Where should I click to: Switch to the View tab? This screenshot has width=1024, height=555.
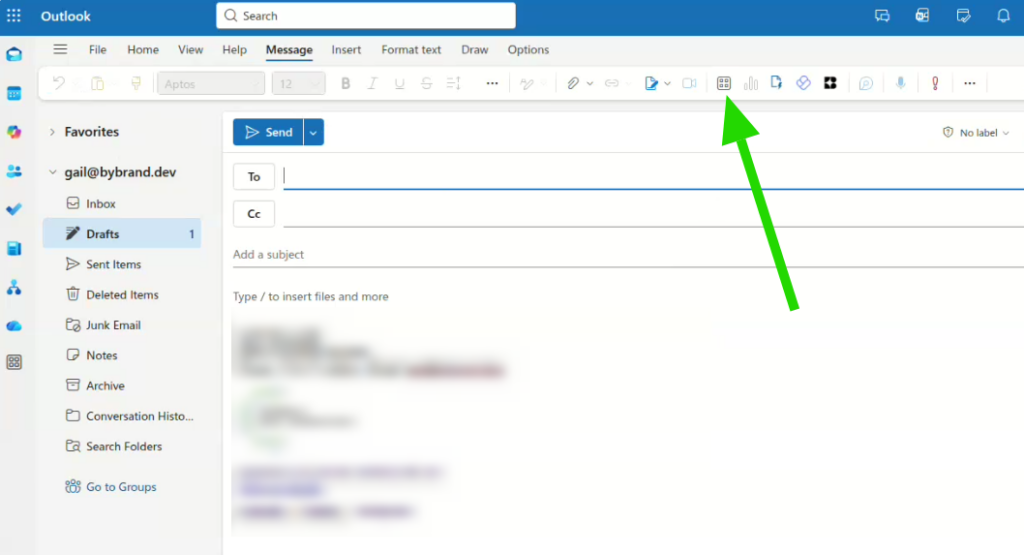[191, 50]
